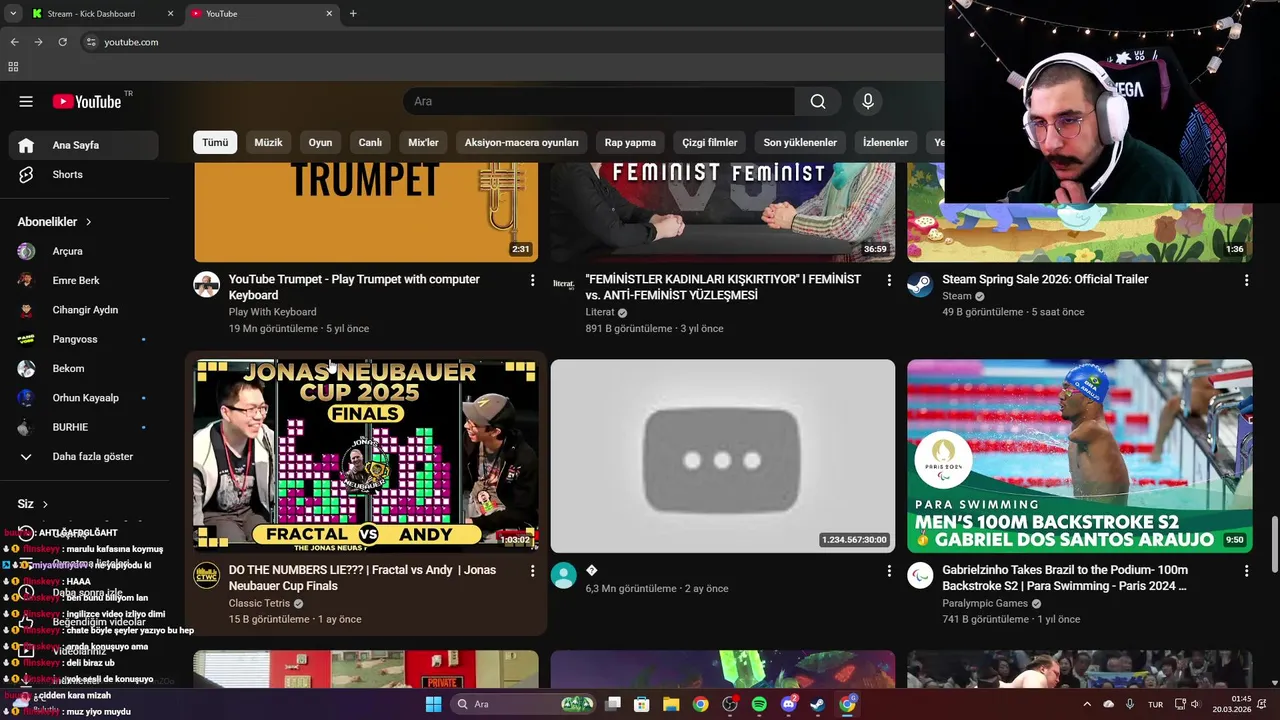Select the İzlenenler filter chip
Image resolution: width=1280 pixels, height=720 pixels.
[885, 142]
